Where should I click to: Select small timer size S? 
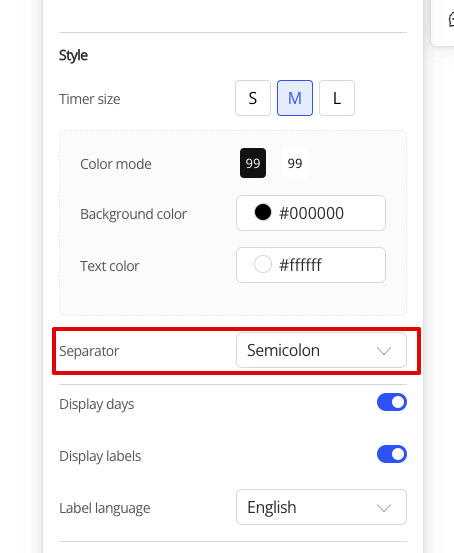coord(253,98)
